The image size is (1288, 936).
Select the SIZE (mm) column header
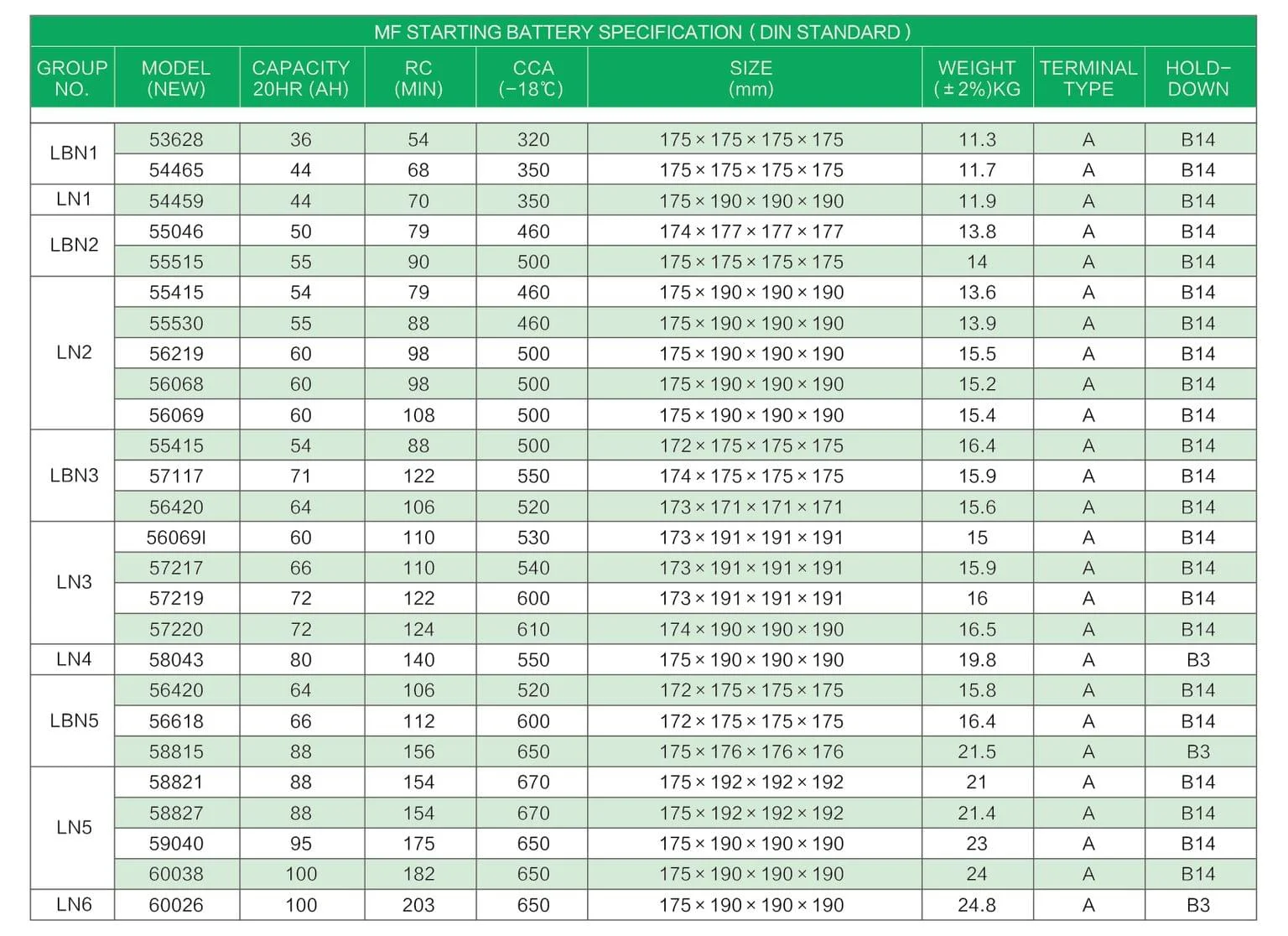(x=751, y=78)
